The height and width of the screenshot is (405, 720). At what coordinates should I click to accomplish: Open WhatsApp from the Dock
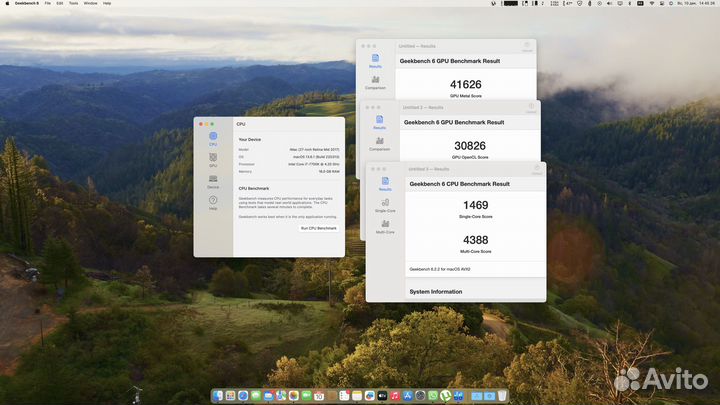(x=433, y=395)
